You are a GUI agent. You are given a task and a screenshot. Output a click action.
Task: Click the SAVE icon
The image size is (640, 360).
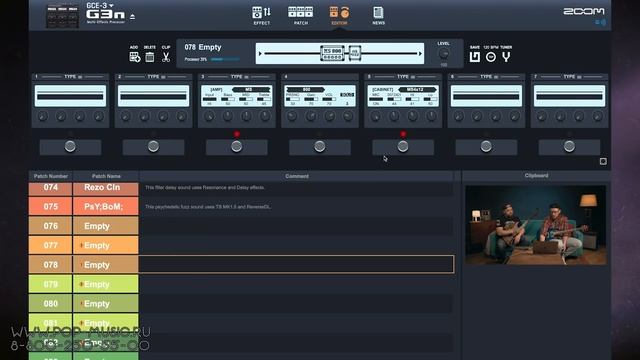coord(474,57)
